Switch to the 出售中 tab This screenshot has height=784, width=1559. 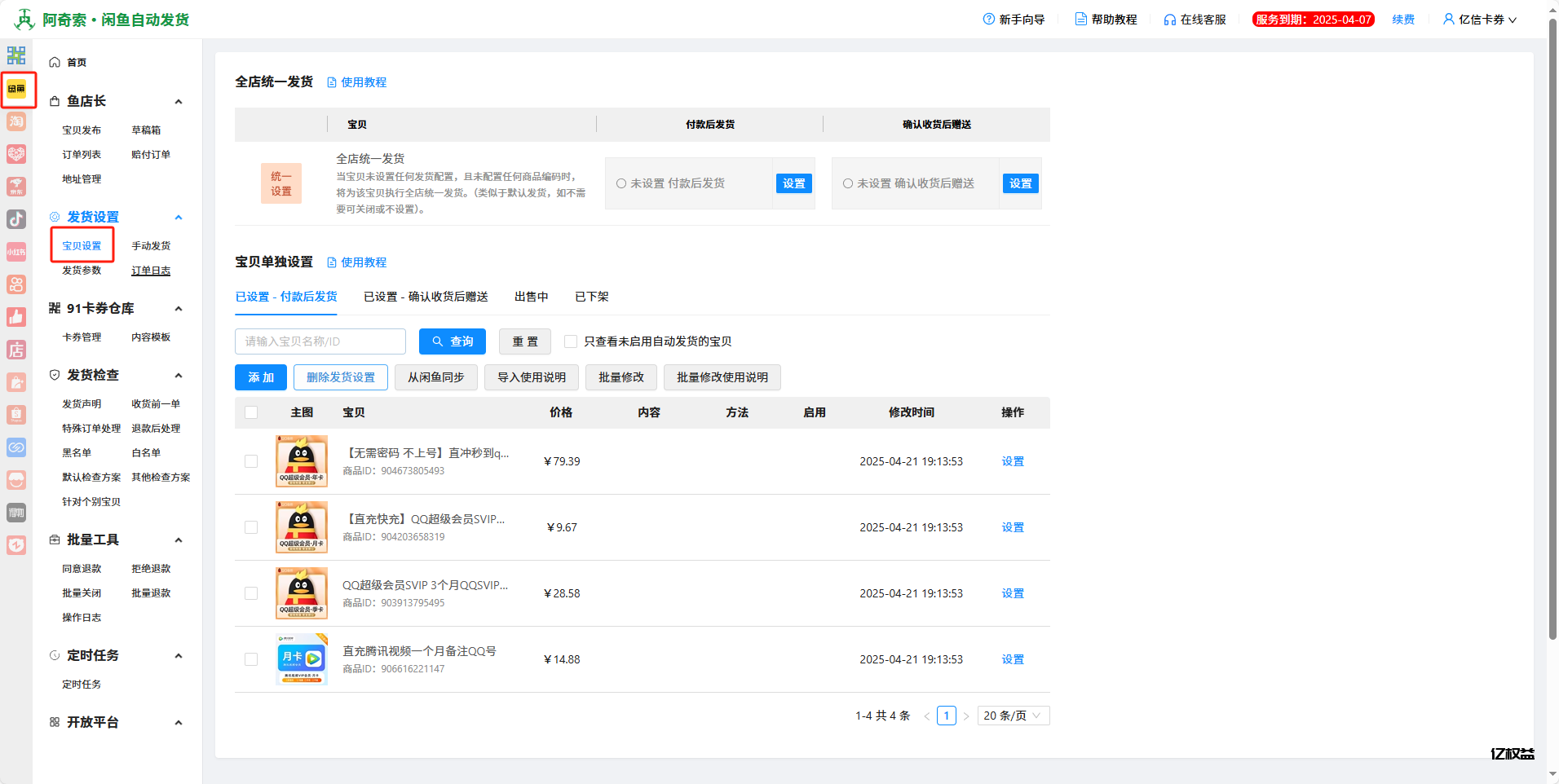(x=531, y=297)
